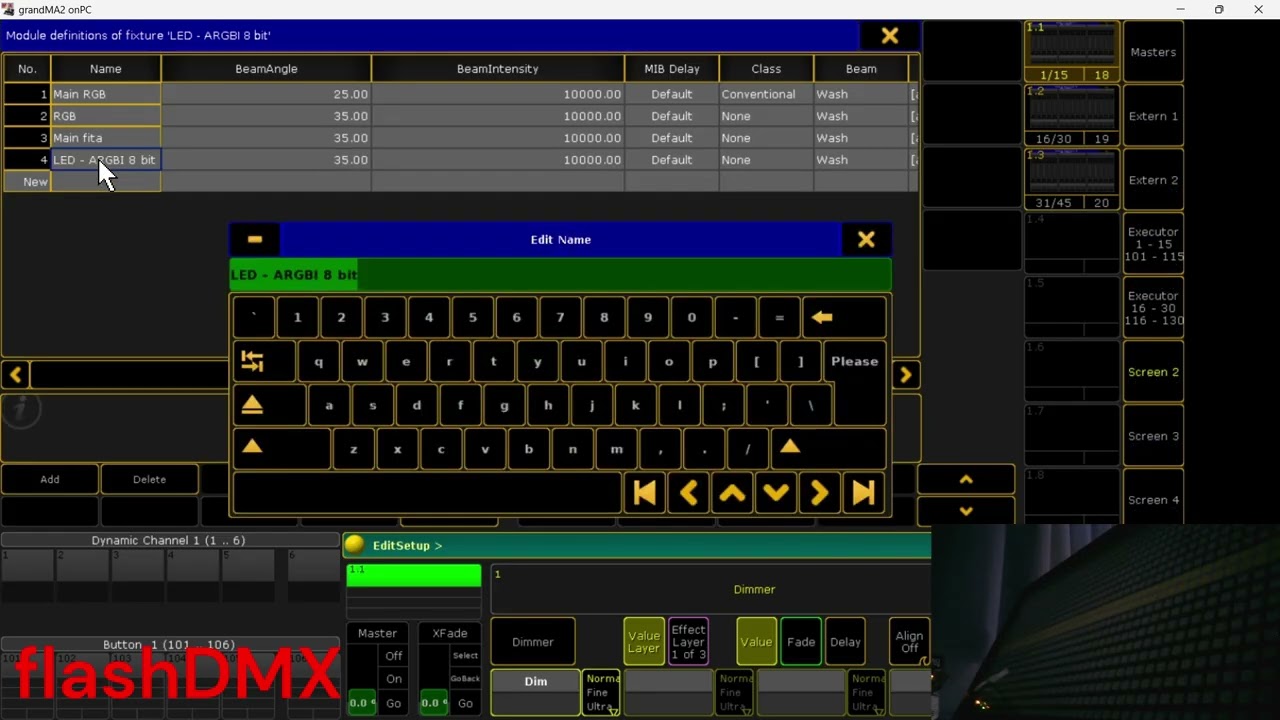Screen dimensions: 1280x720
Task: Click the MIB Delay column header
Action: (672, 69)
